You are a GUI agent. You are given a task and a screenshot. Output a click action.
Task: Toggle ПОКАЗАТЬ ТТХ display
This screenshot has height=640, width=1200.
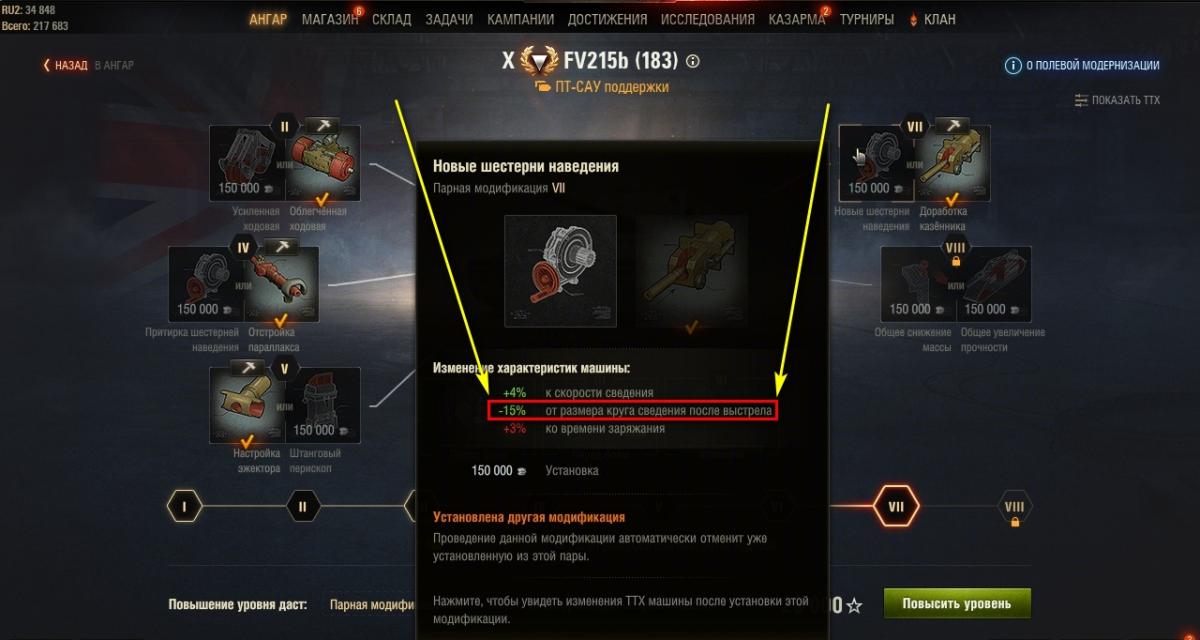click(x=1117, y=100)
